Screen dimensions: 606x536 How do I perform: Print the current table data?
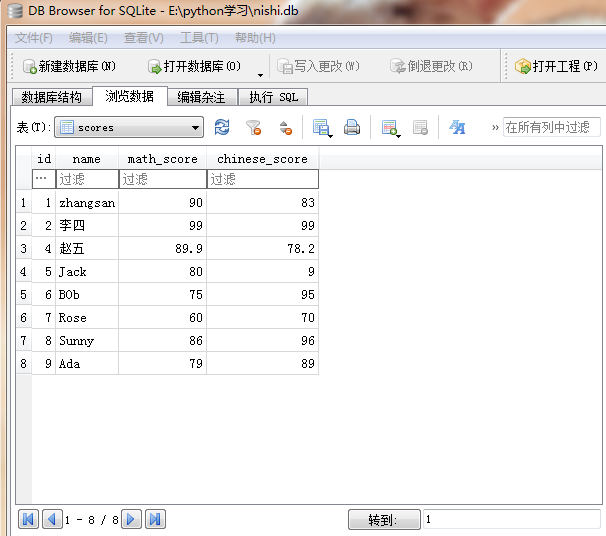point(352,127)
